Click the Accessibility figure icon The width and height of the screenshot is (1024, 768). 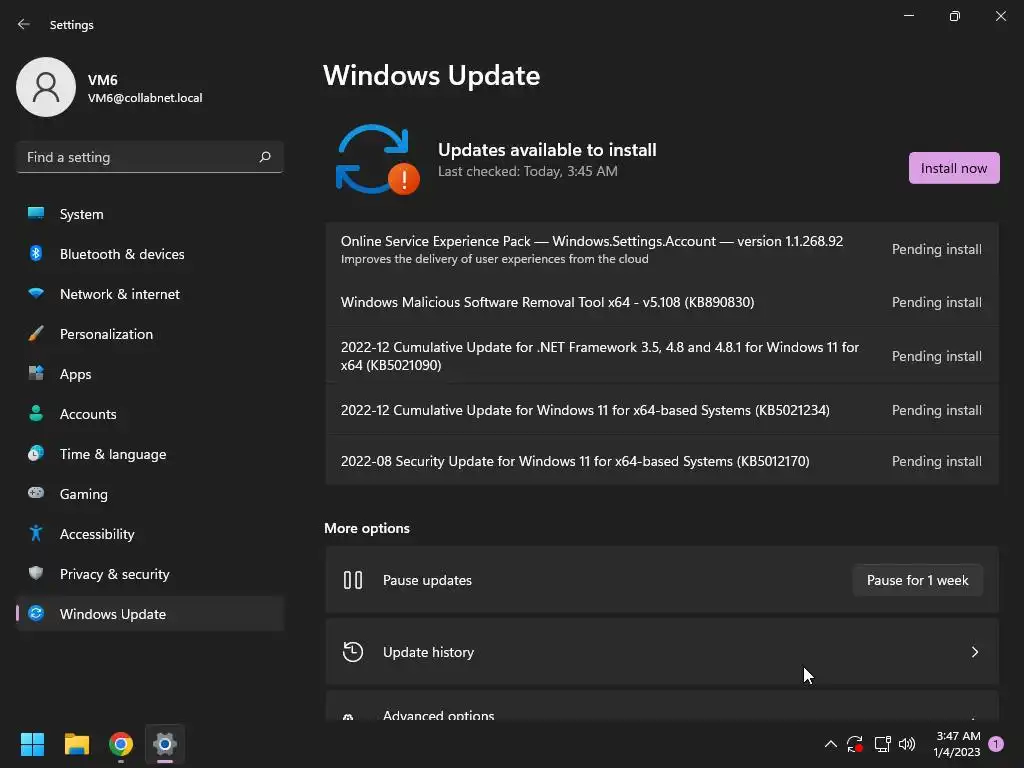(36, 534)
